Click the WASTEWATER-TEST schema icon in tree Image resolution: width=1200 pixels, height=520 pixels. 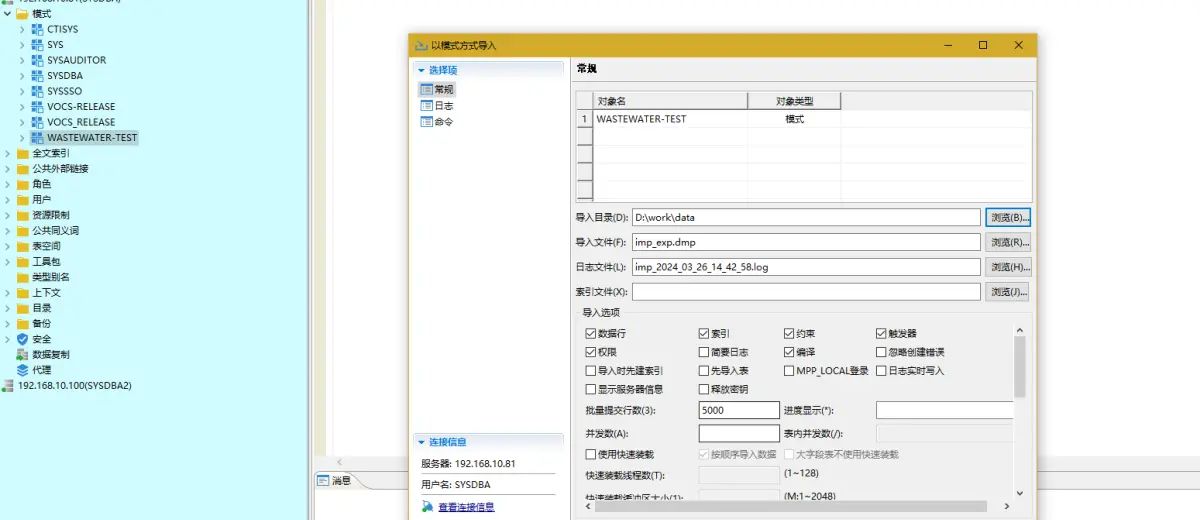point(38,138)
